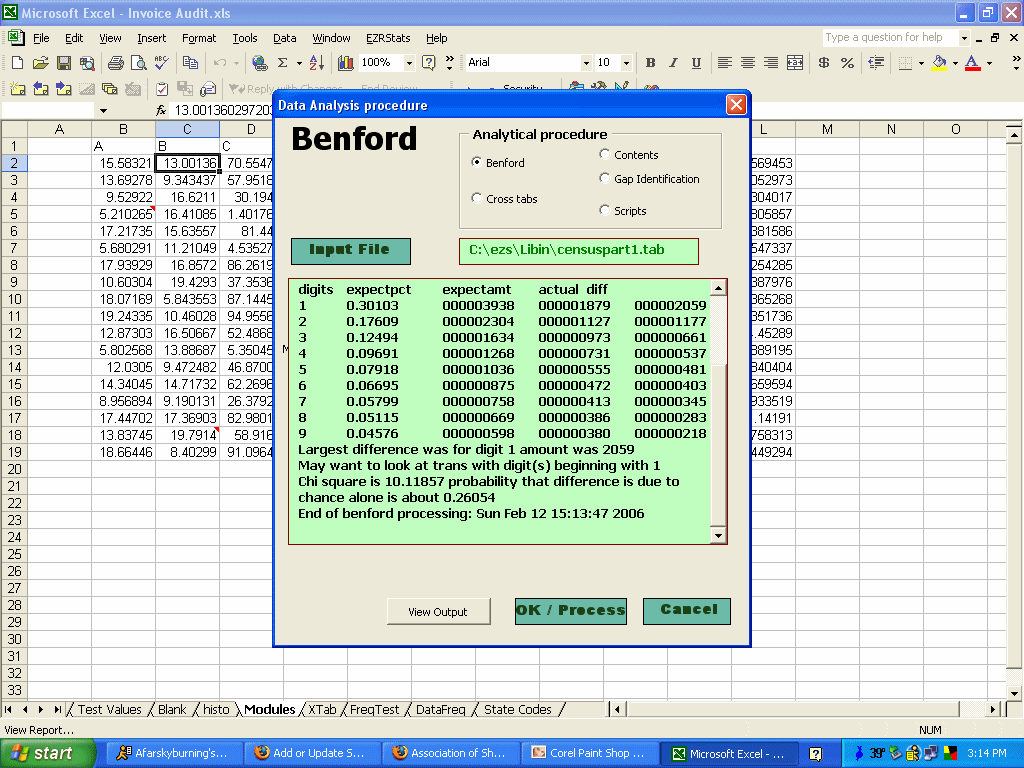
Task: Switch to Corel Paint Shop taskbar item
Action: tap(589, 753)
